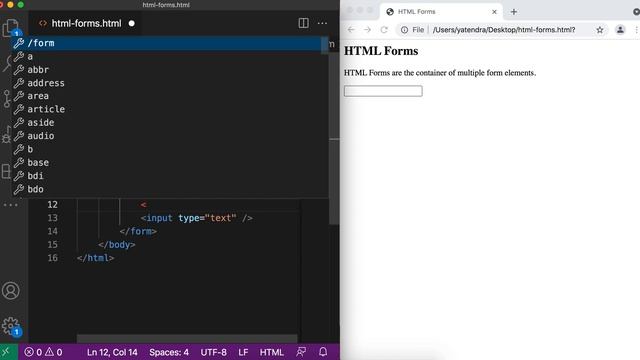640x360 pixels.
Task: Click UTF-8 encoding in status bar
Action: click(213, 352)
